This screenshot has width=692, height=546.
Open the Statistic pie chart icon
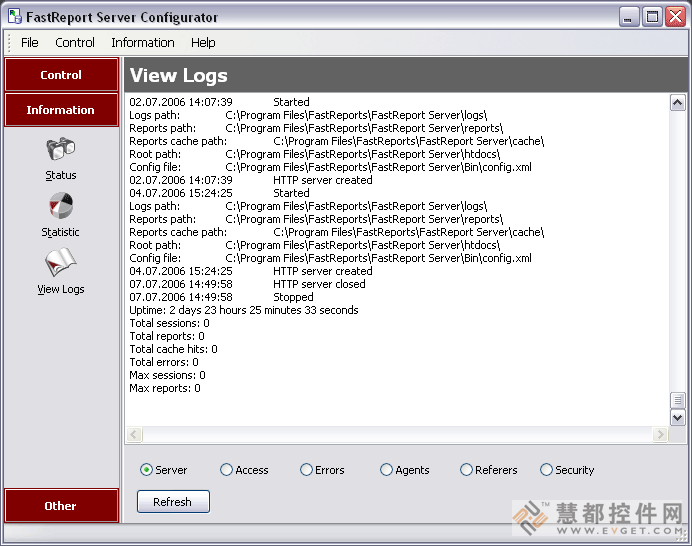(x=61, y=206)
